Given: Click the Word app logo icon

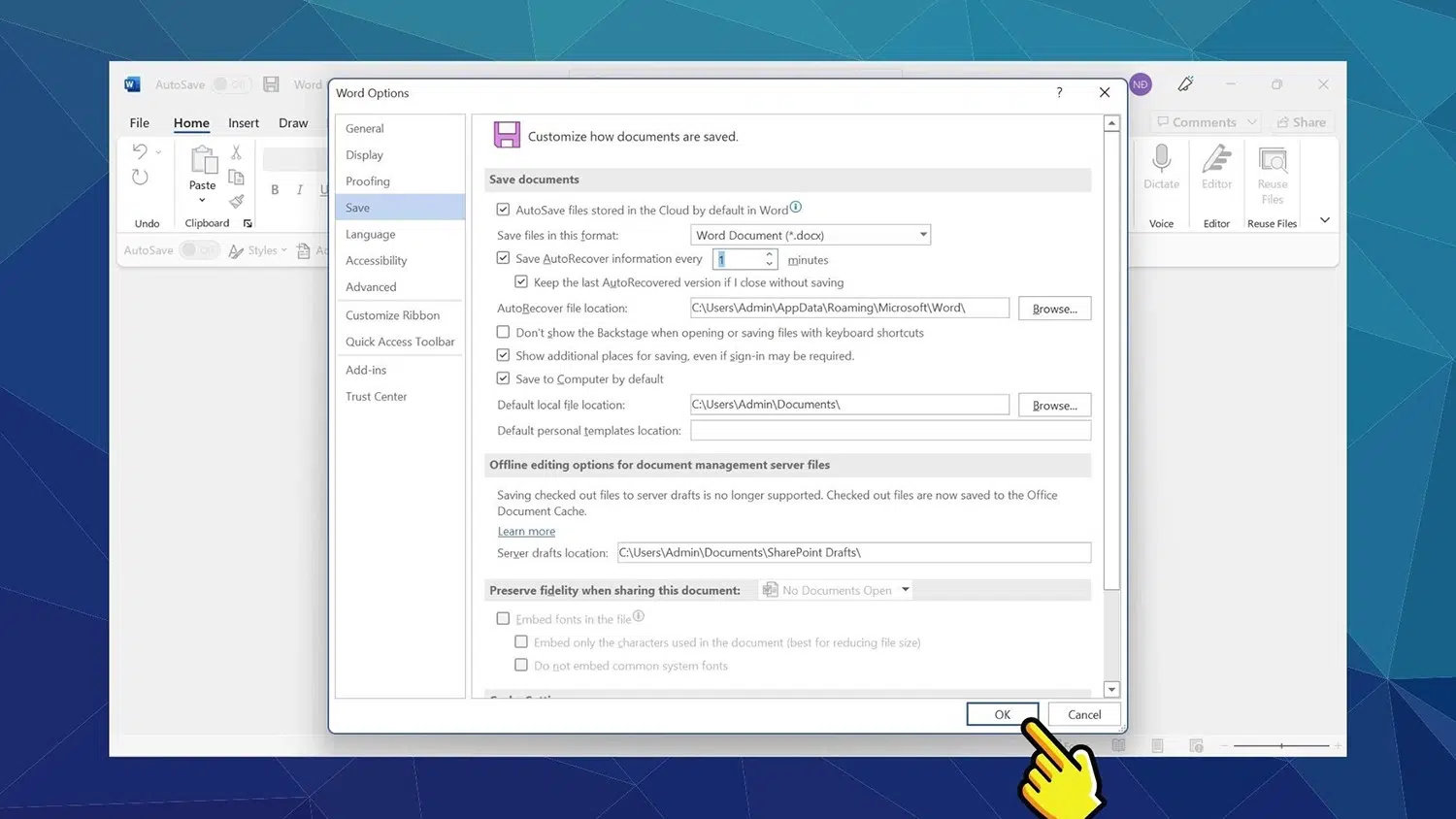Looking at the screenshot, I should tap(132, 84).
